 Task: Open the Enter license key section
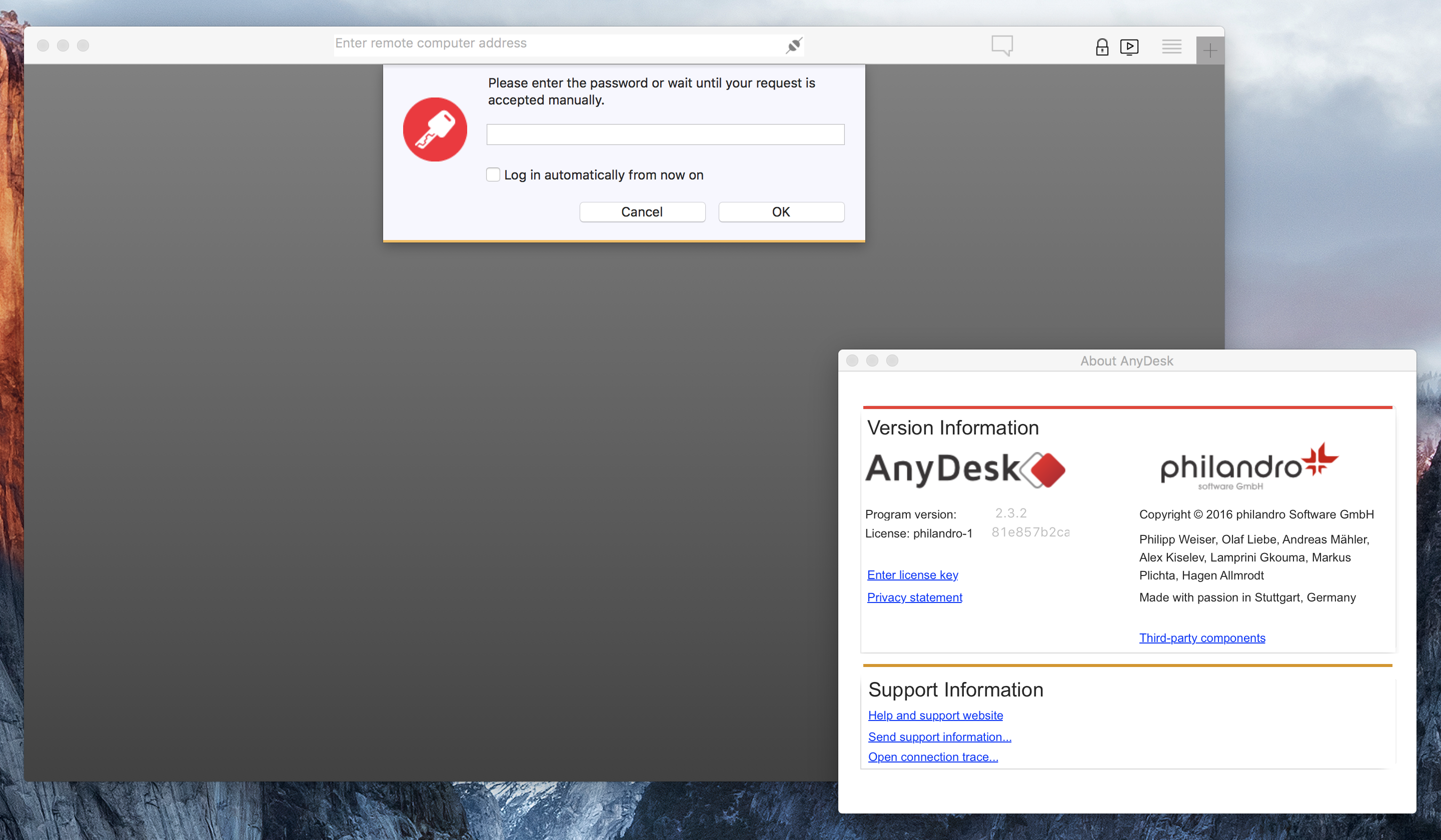913,574
